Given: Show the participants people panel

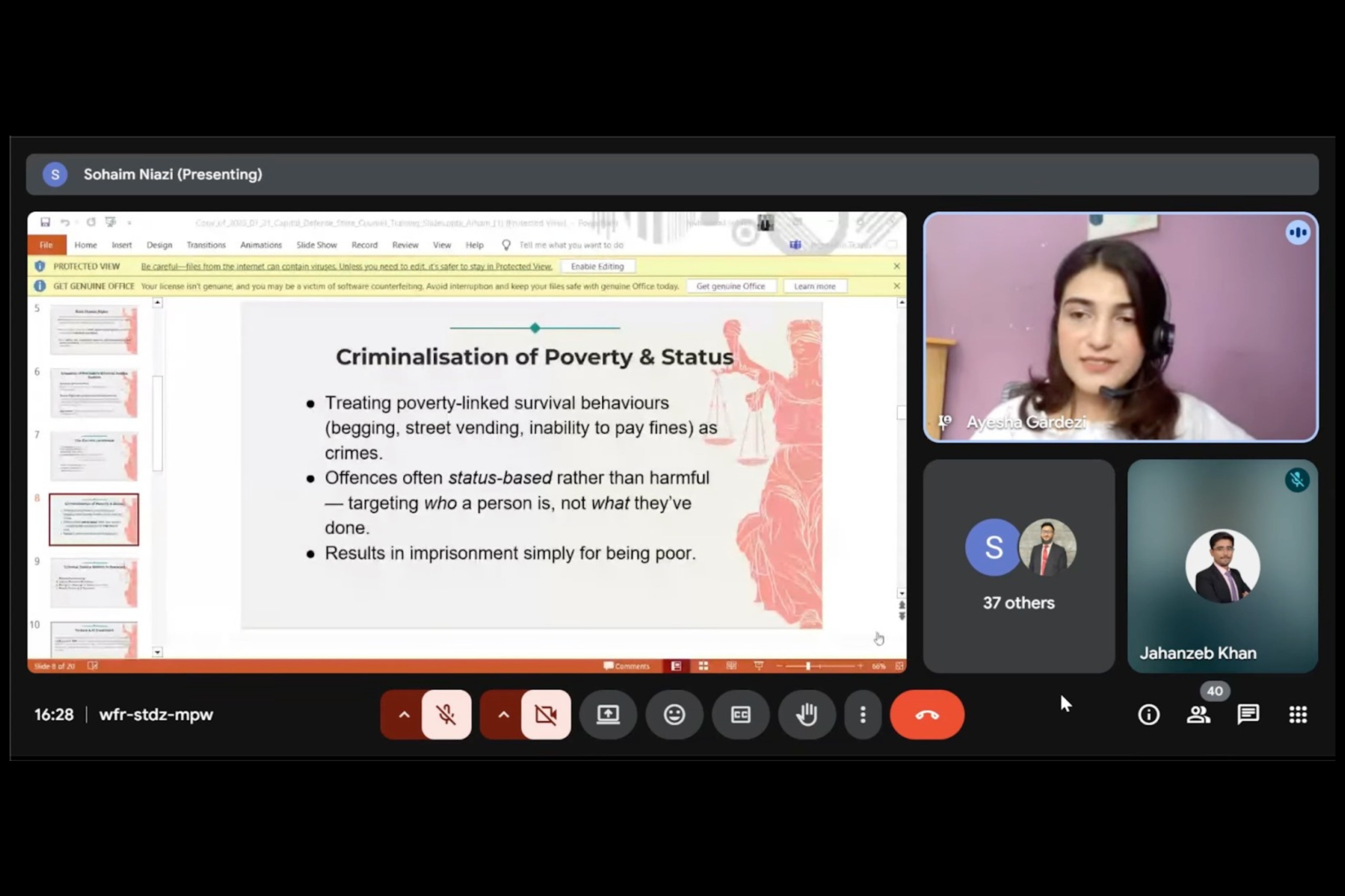Looking at the screenshot, I should pos(1198,714).
